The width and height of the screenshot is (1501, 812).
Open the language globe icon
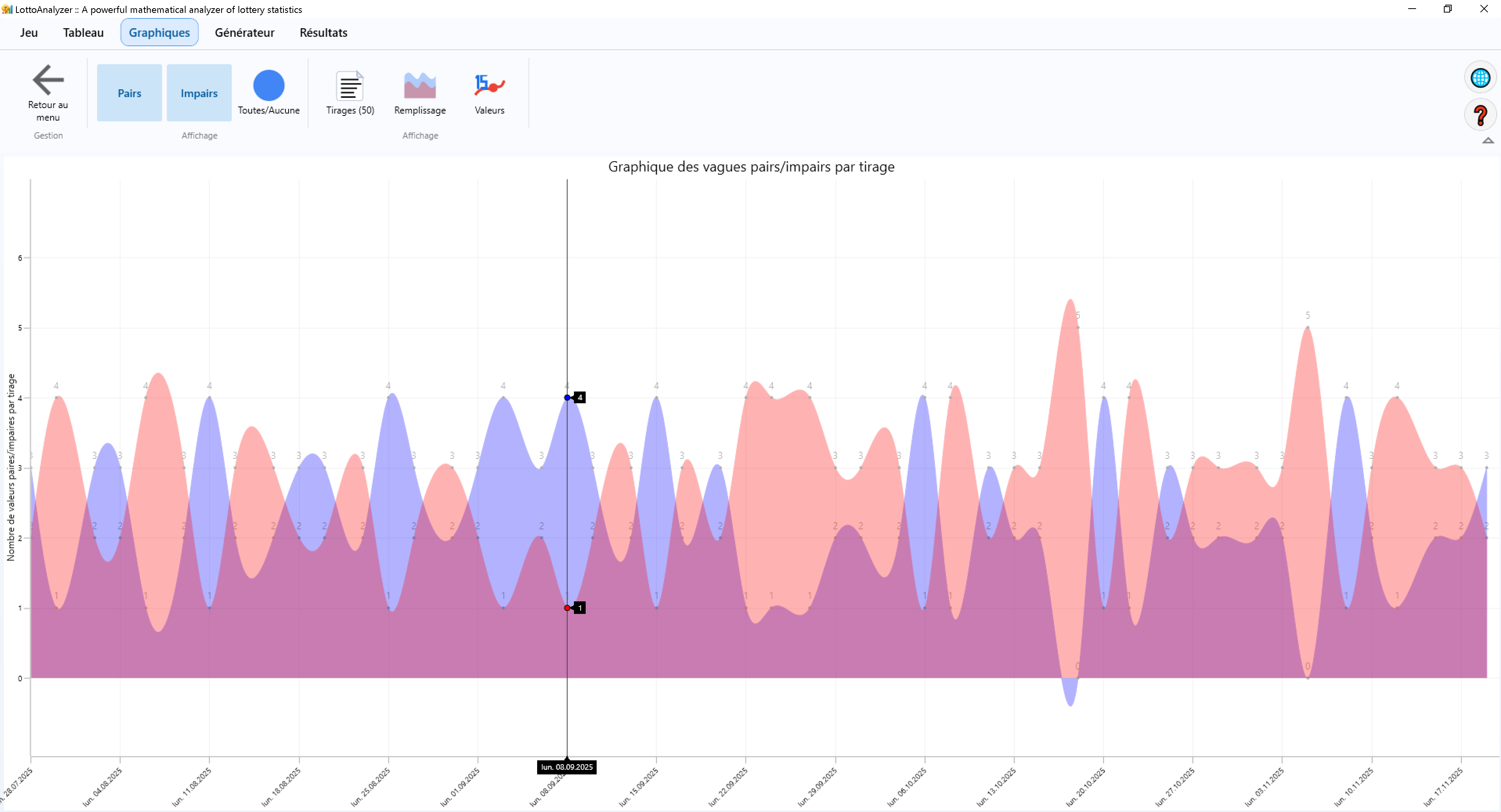1480,78
